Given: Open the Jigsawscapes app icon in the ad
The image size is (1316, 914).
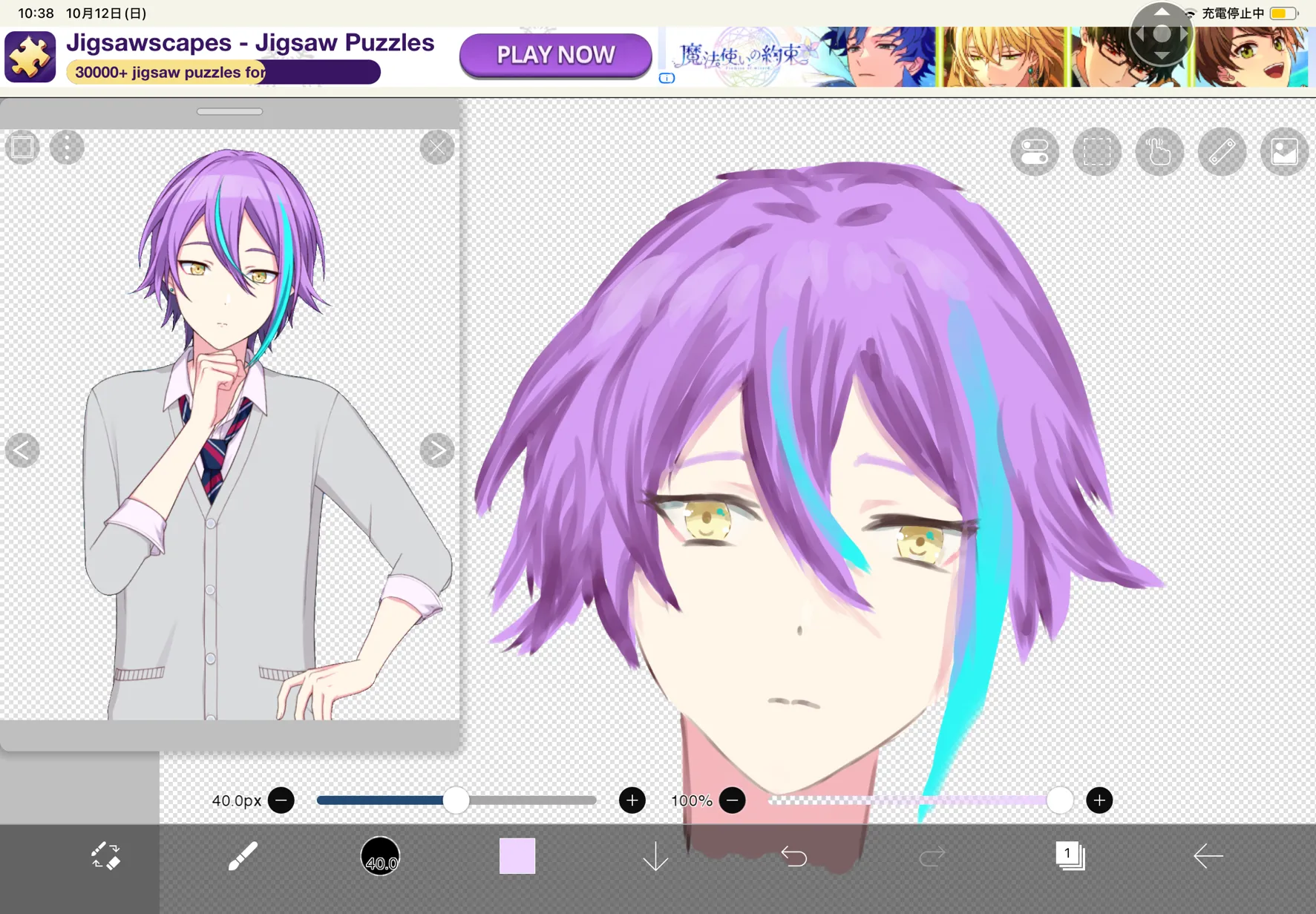Looking at the screenshot, I should (x=30, y=56).
